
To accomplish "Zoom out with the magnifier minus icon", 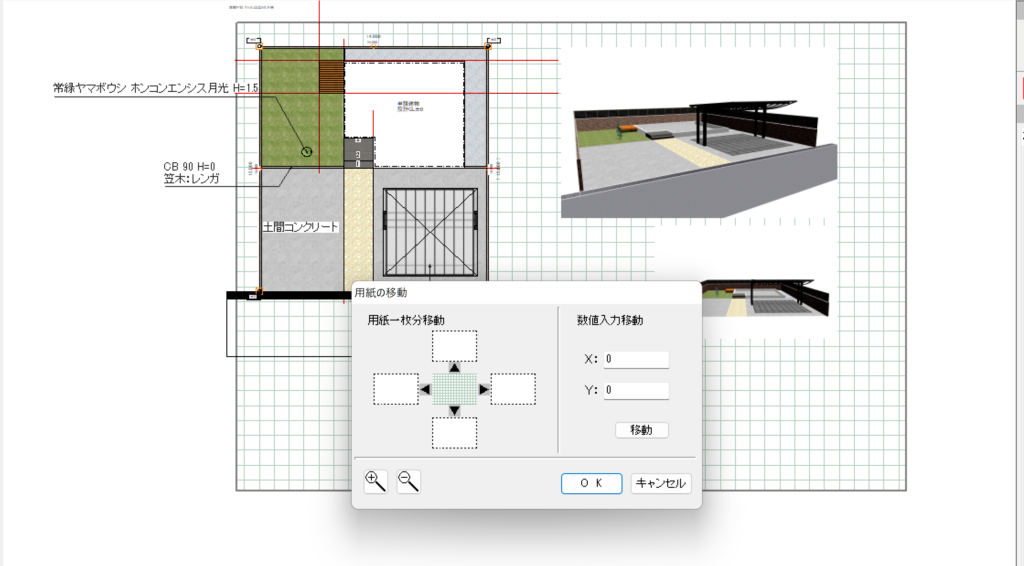I will click(408, 481).
